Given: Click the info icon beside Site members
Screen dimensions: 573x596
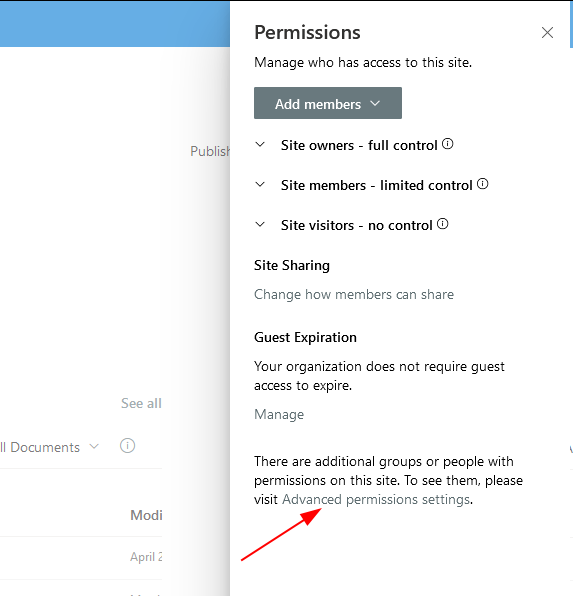Looking at the screenshot, I should coord(483,184).
